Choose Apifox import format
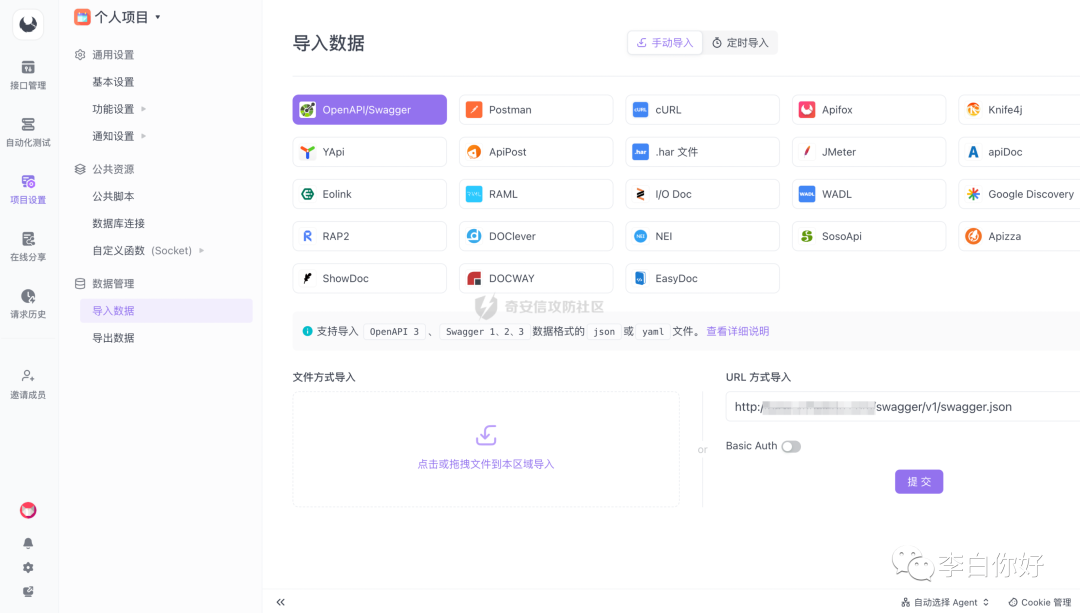The image size is (1080, 613). 869,110
